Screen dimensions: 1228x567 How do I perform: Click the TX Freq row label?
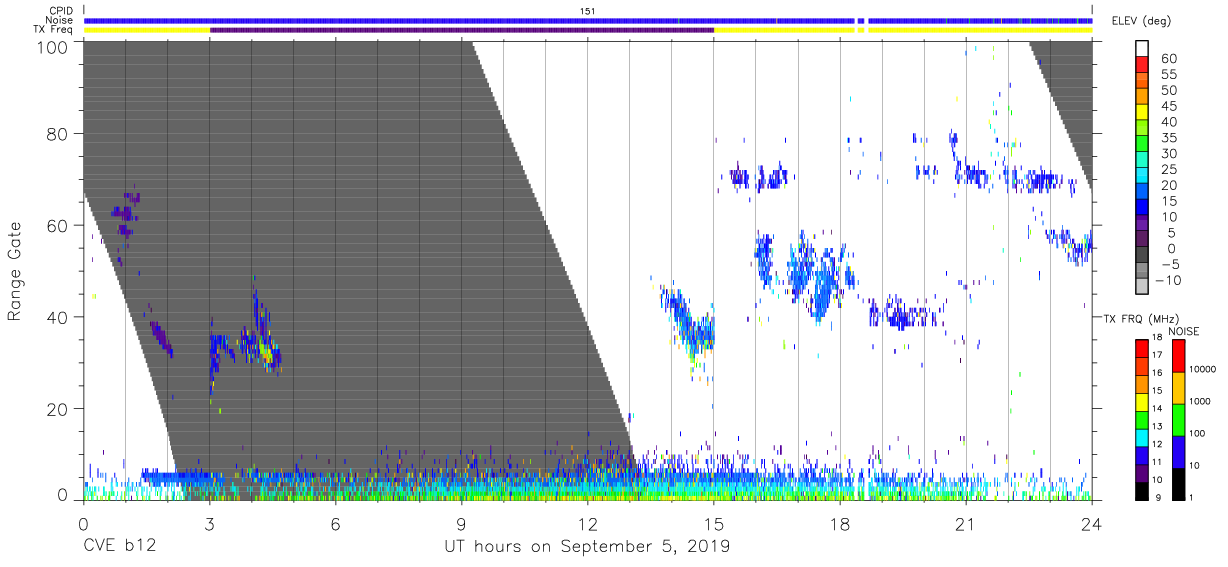tap(55, 30)
